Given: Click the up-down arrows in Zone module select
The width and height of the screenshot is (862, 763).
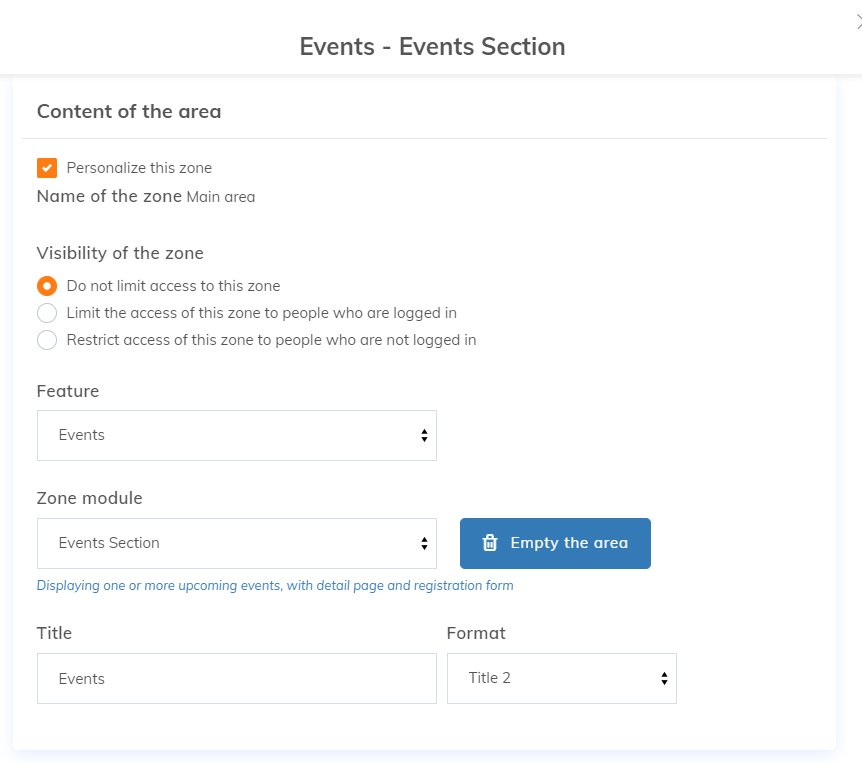Looking at the screenshot, I should (424, 543).
